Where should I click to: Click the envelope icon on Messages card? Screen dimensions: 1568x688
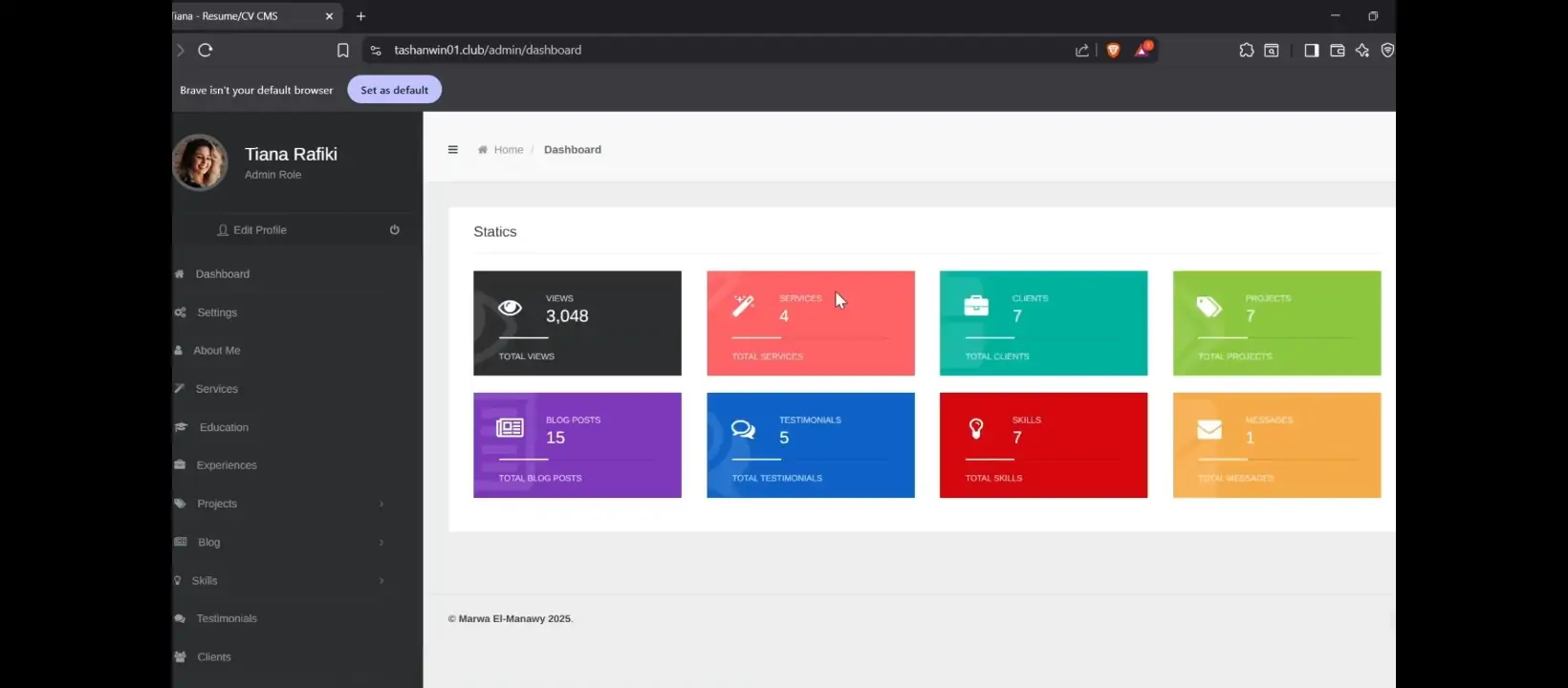click(1209, 429)
